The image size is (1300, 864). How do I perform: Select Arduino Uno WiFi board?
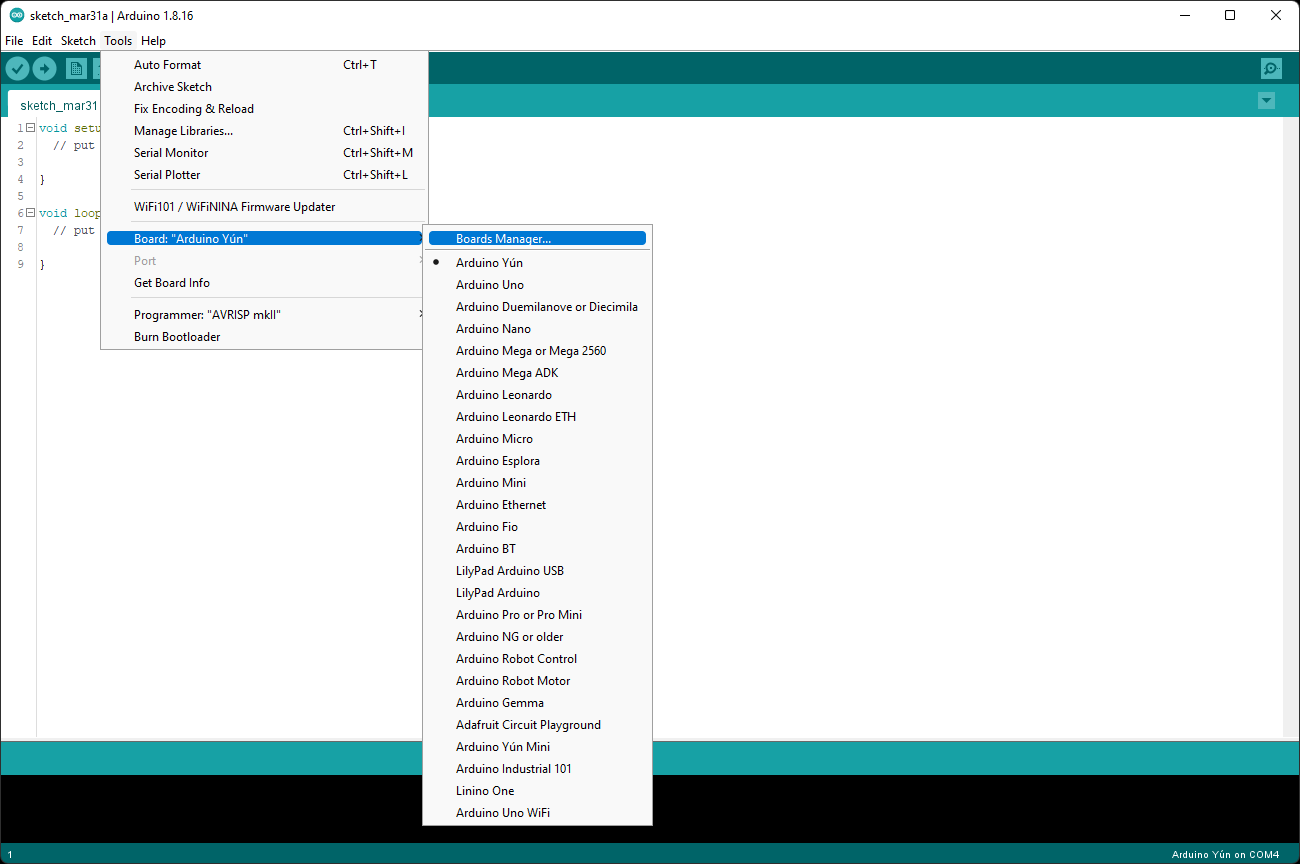click(x=537, y=813)
